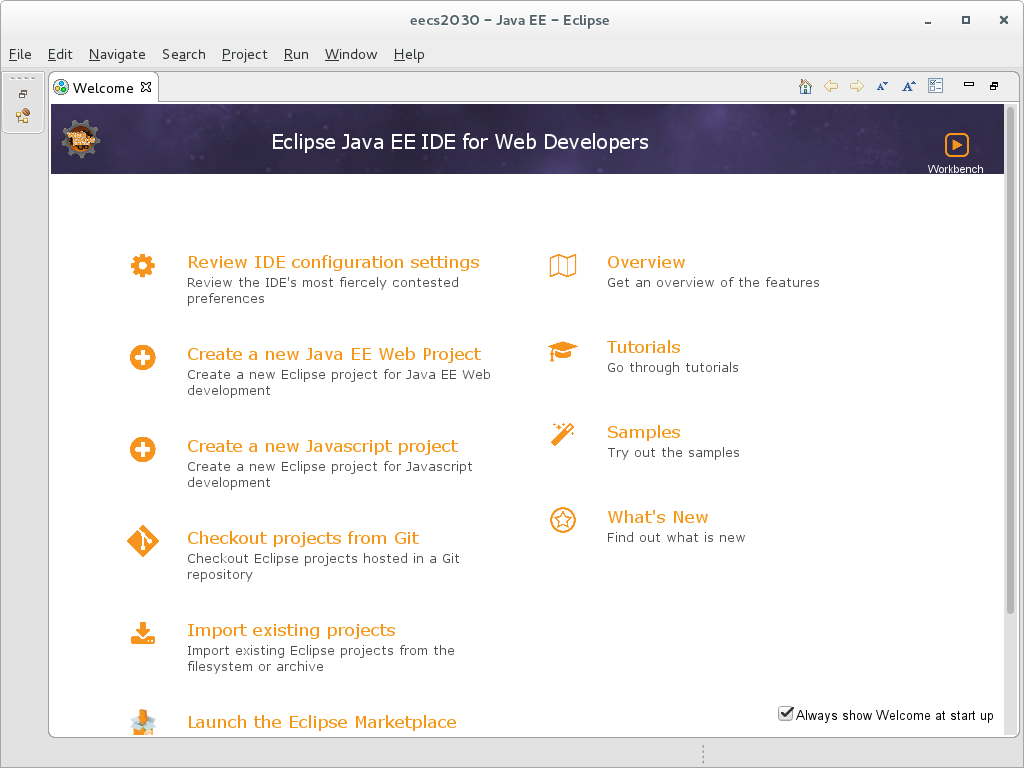Click the Marketplace box icon
This screenshot has height=768, width=1024.
coord(142,722)
